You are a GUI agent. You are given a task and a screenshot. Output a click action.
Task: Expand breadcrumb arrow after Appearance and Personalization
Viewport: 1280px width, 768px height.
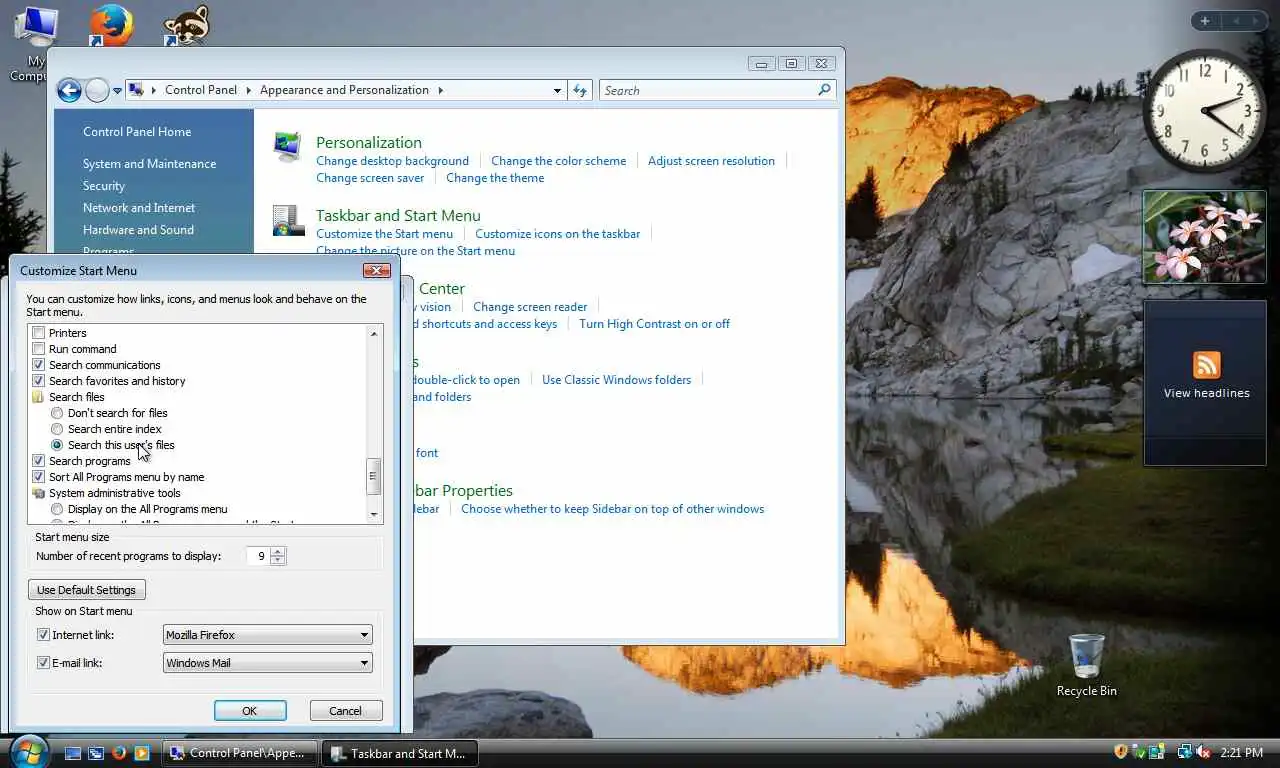pyautogui.click(x=440, y=90)
